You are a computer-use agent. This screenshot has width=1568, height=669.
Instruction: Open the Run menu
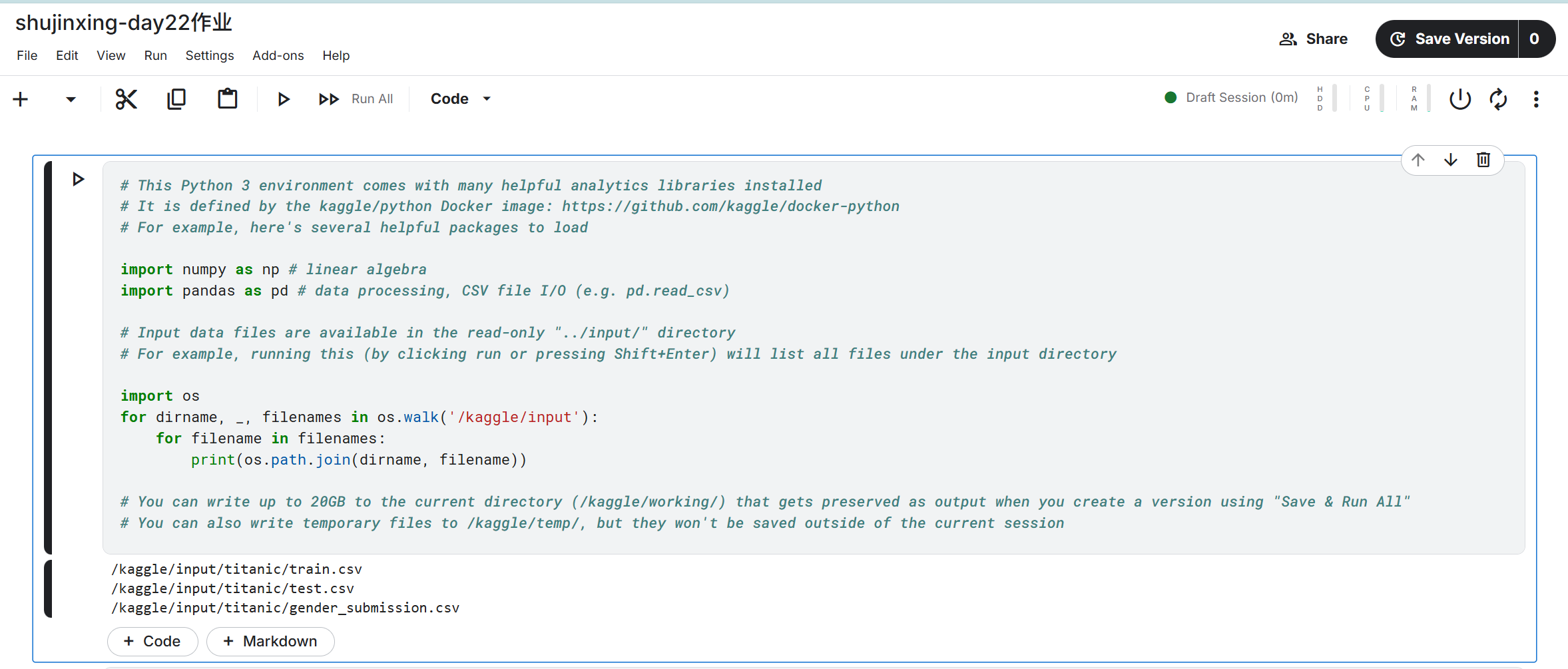(156, 55)
